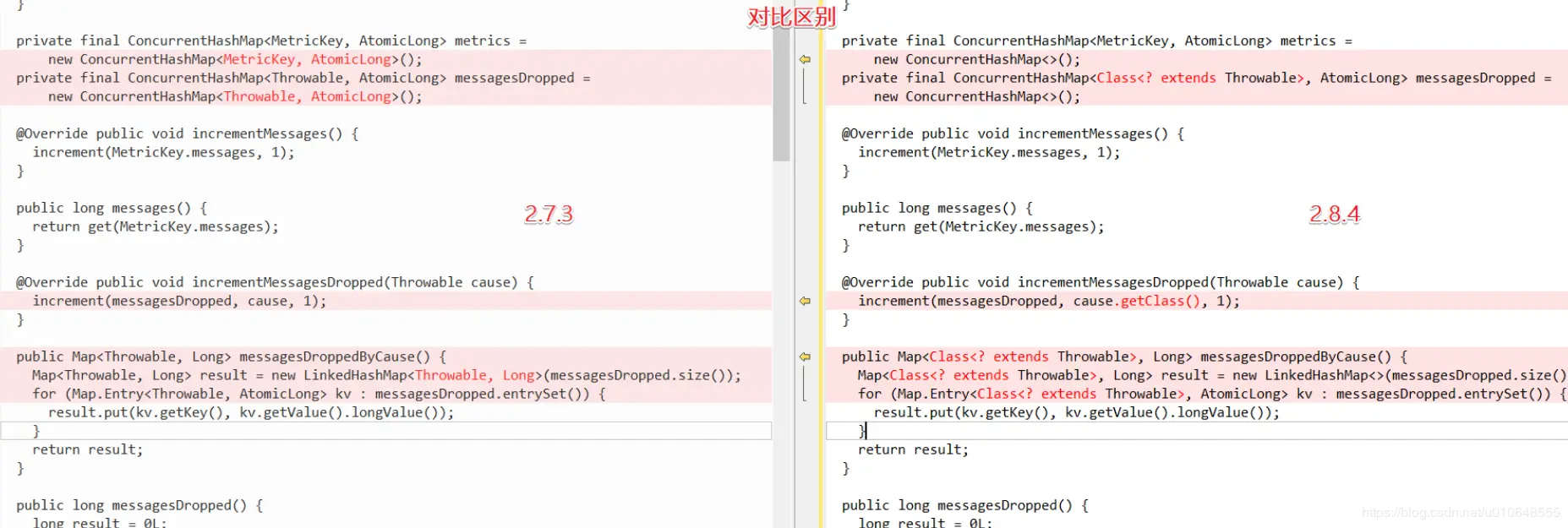Click the right pane 'for (Map.Entry<Class<? extends Throwable>, AtomicLong> kv' line
Screen dimensions: 1568x528
tap(1212, 394)
